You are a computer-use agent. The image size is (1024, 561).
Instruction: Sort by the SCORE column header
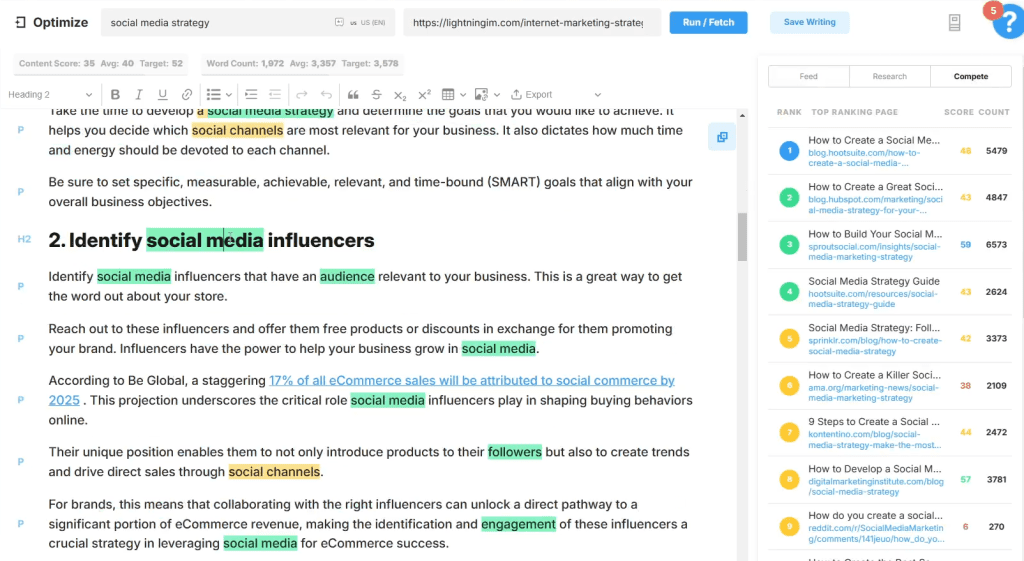[x=959, y=112]
